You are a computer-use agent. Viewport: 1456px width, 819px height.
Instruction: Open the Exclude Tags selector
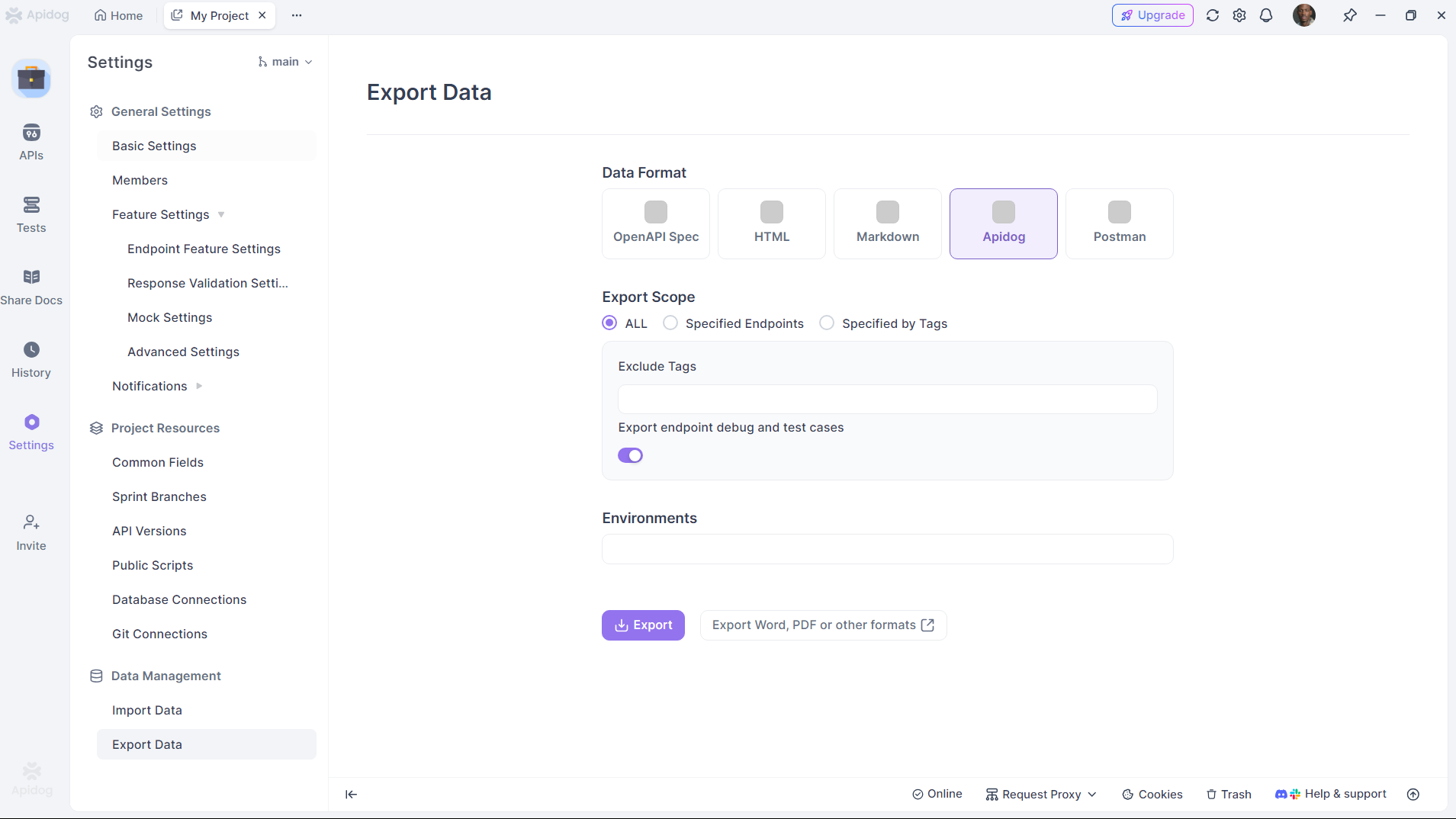click(x=888, y=399)
